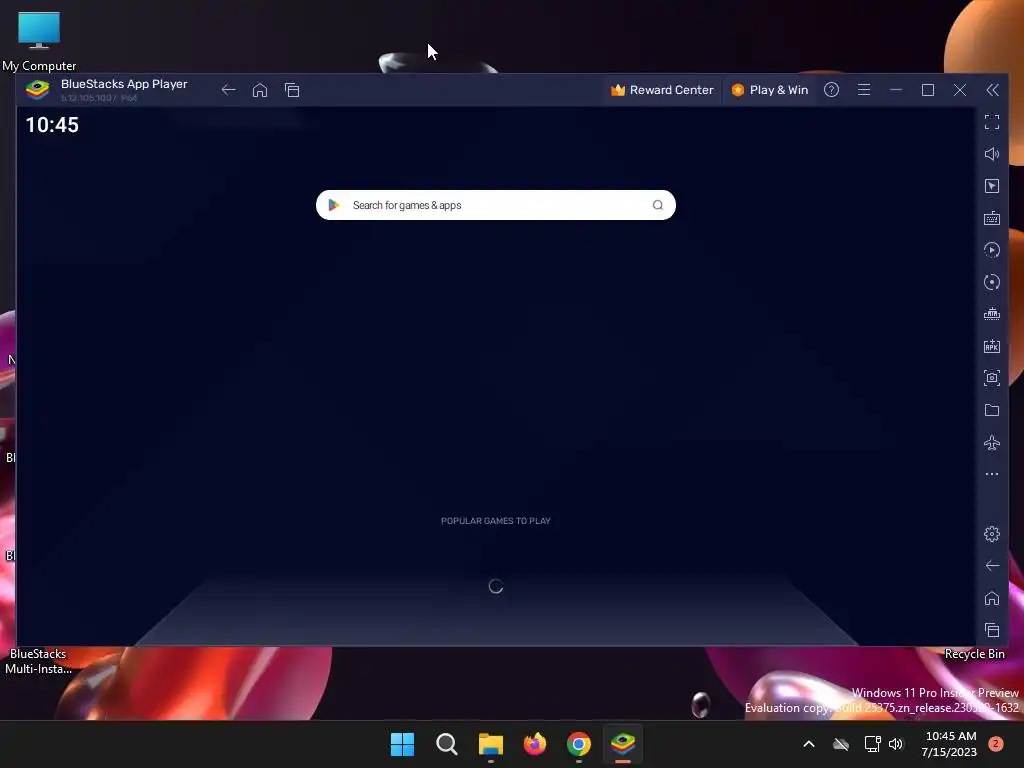Toggle cursor lock icon in sidebar
This screenshot has height=768, width=1024.
(992, 186)
